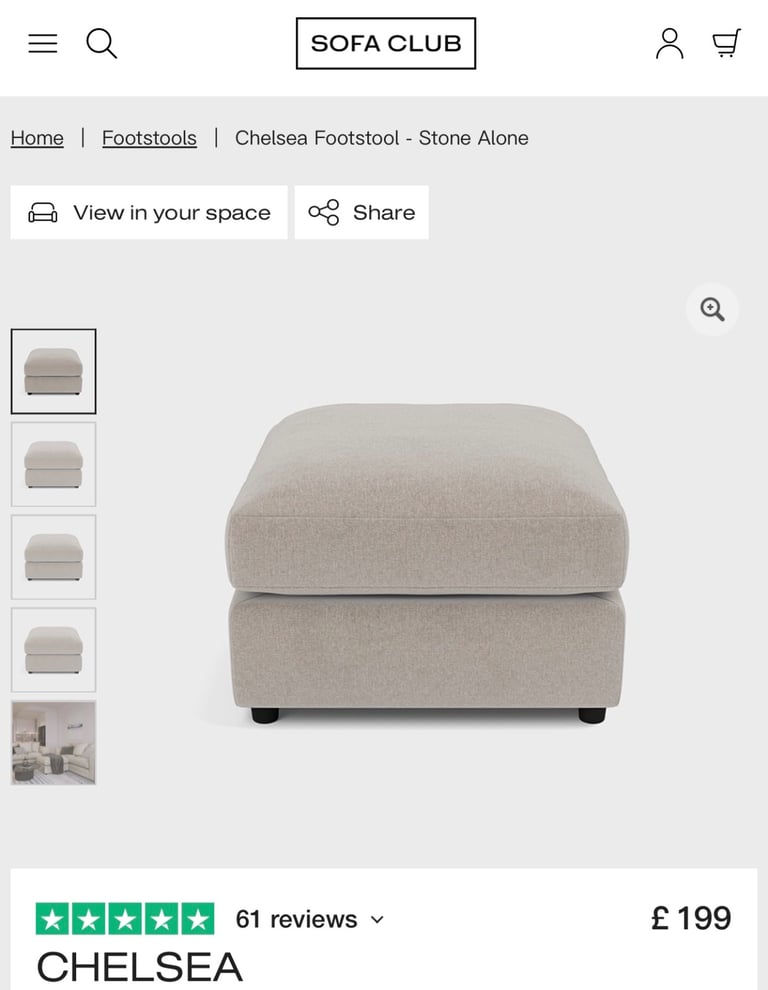Click the SOFA CLUB logo
Image resolution: width=768 pixels, height=990 pixels.
[x=386, y=44]
